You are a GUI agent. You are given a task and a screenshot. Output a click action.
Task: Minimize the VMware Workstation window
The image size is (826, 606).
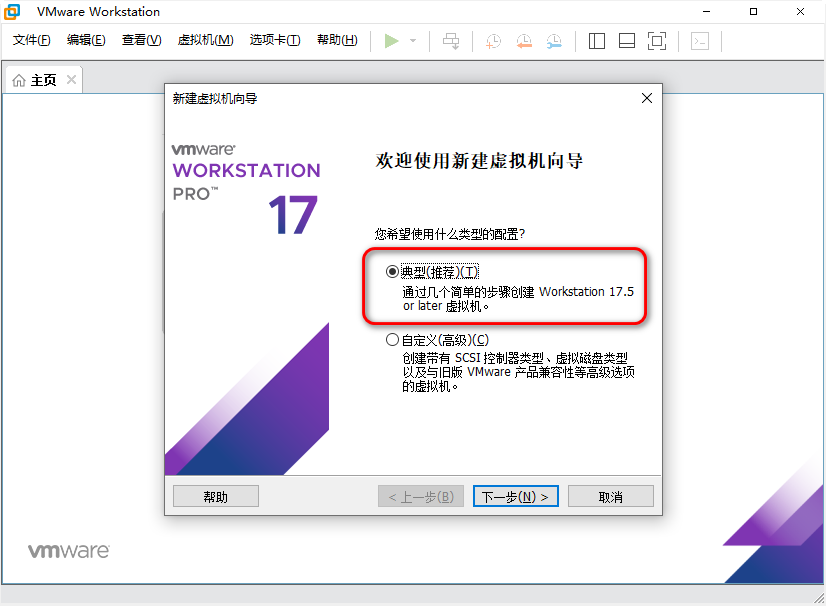[706, 12]
